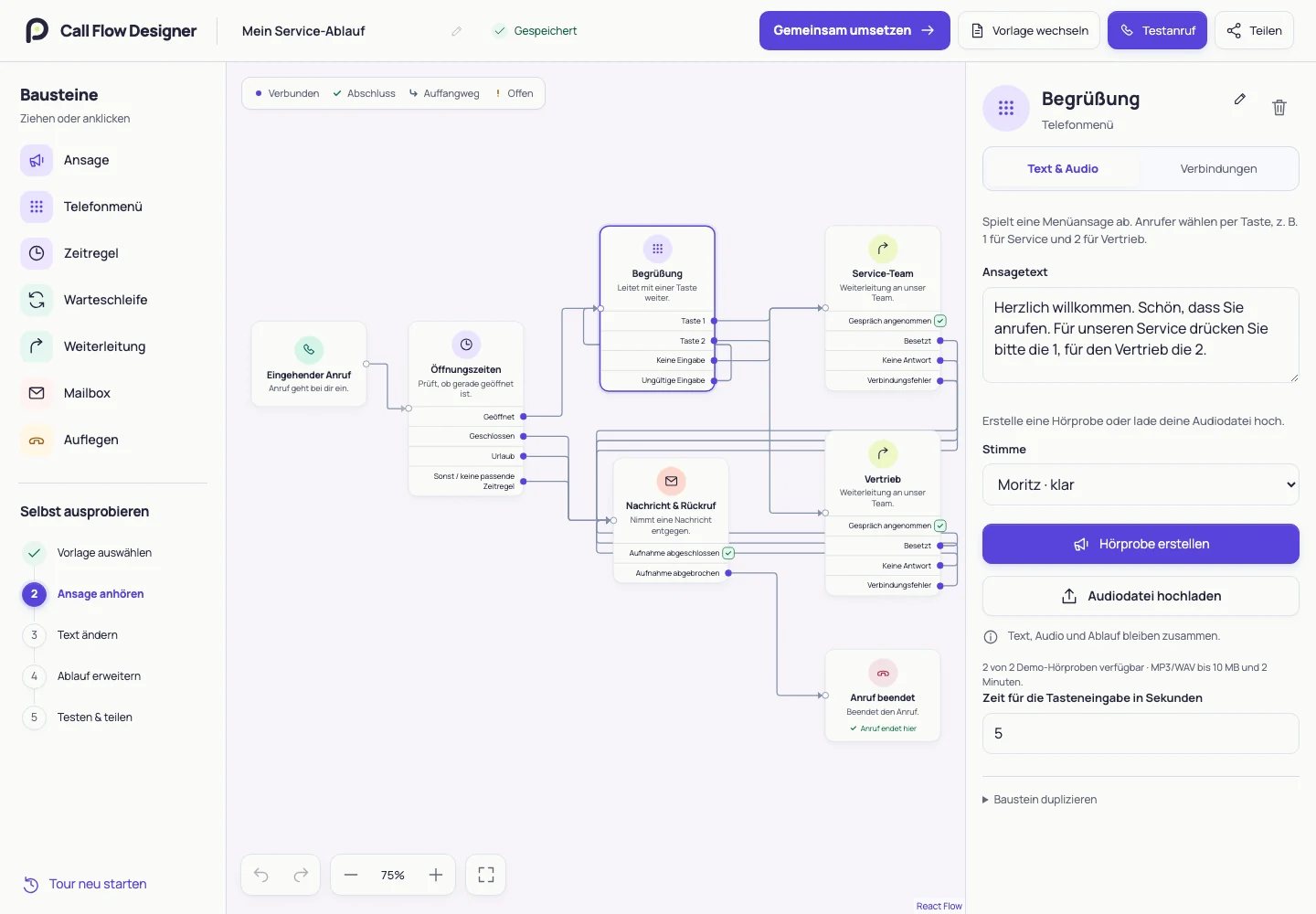The height and width of the screenshot is (914, 1316).
Task: Click Audiodatei hochladen
Action: coord(1141,596)
